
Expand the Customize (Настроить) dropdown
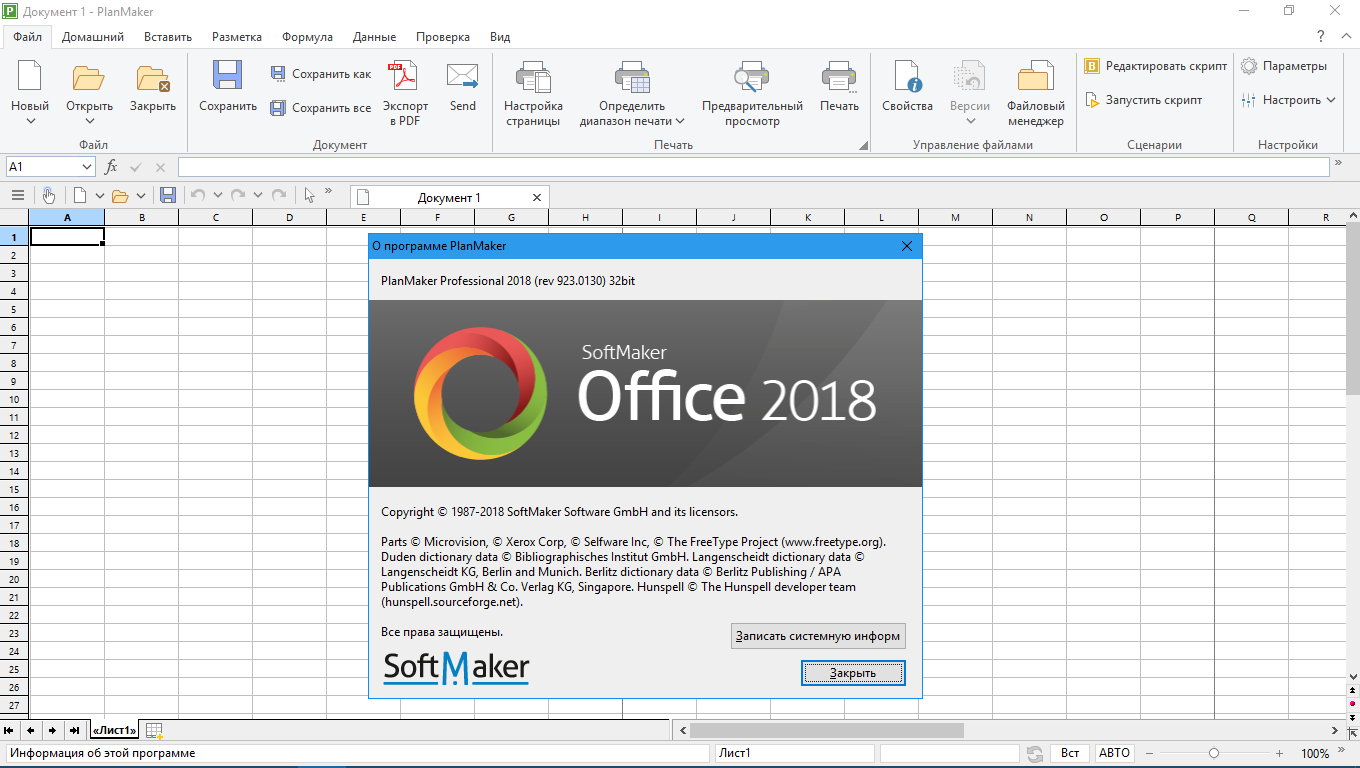(x=1331, y=100)
